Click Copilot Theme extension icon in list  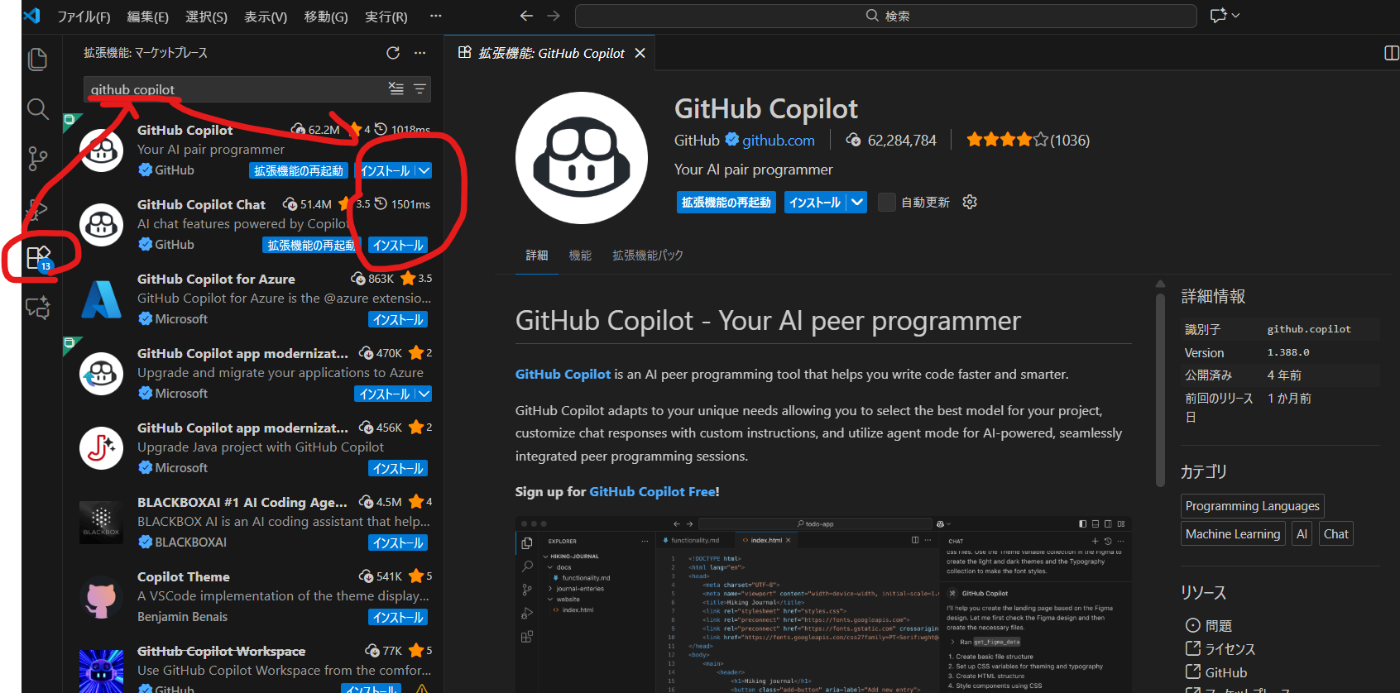click(101, 596)
